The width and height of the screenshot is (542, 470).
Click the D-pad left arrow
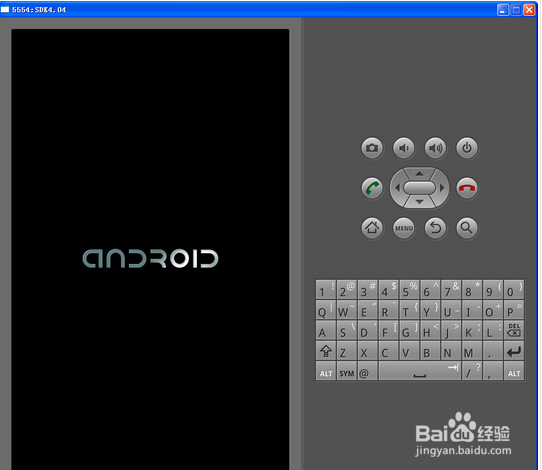(397, 188)
